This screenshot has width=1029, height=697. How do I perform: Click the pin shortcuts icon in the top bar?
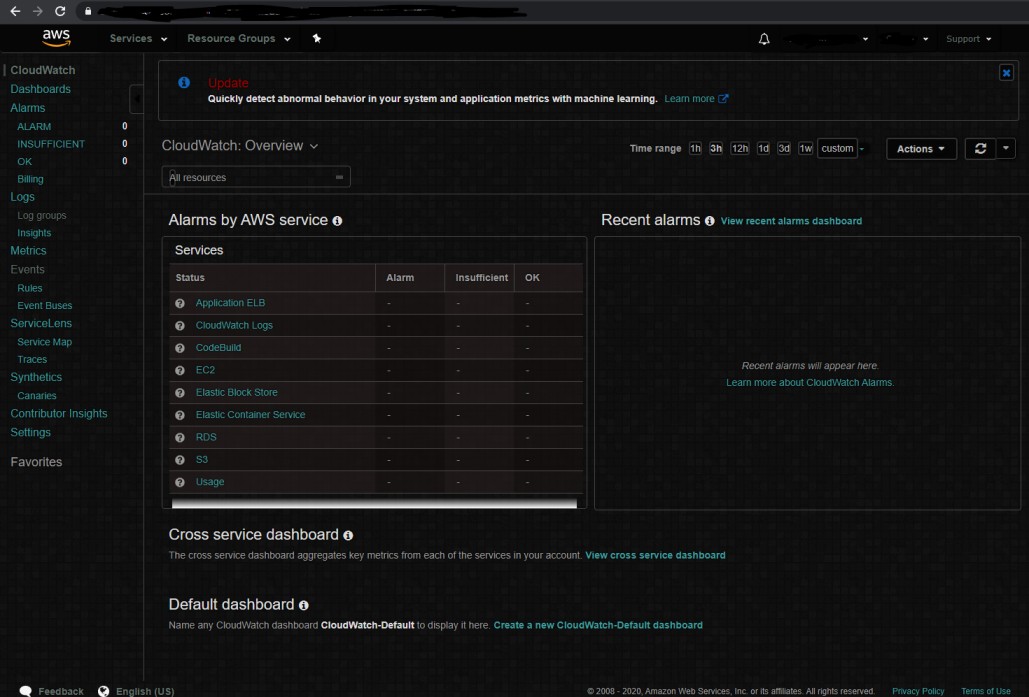(x=317, y=38)
